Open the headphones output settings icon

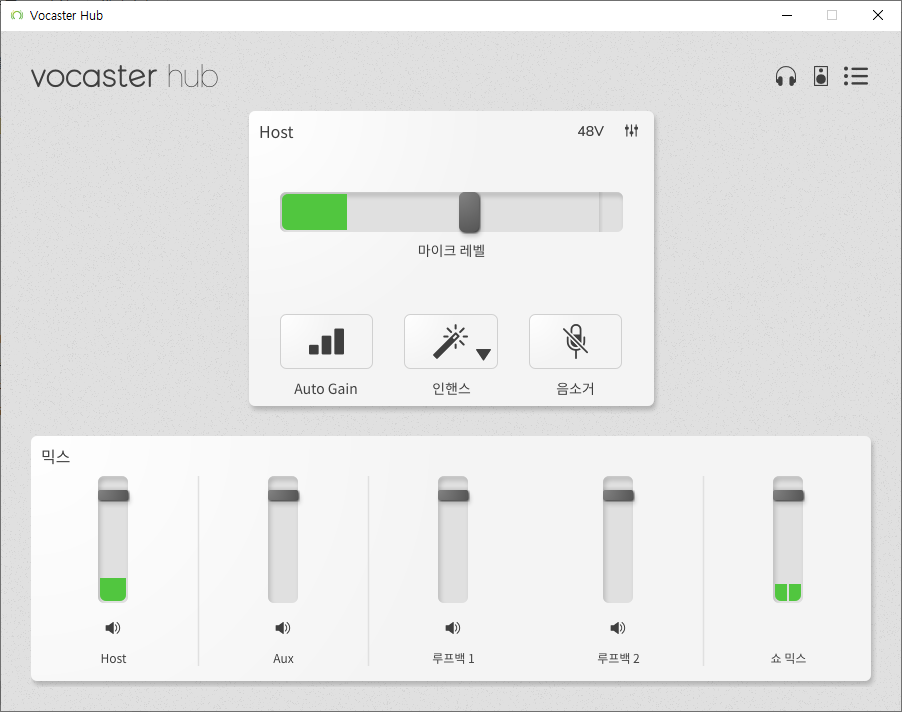tap(786, 76)
